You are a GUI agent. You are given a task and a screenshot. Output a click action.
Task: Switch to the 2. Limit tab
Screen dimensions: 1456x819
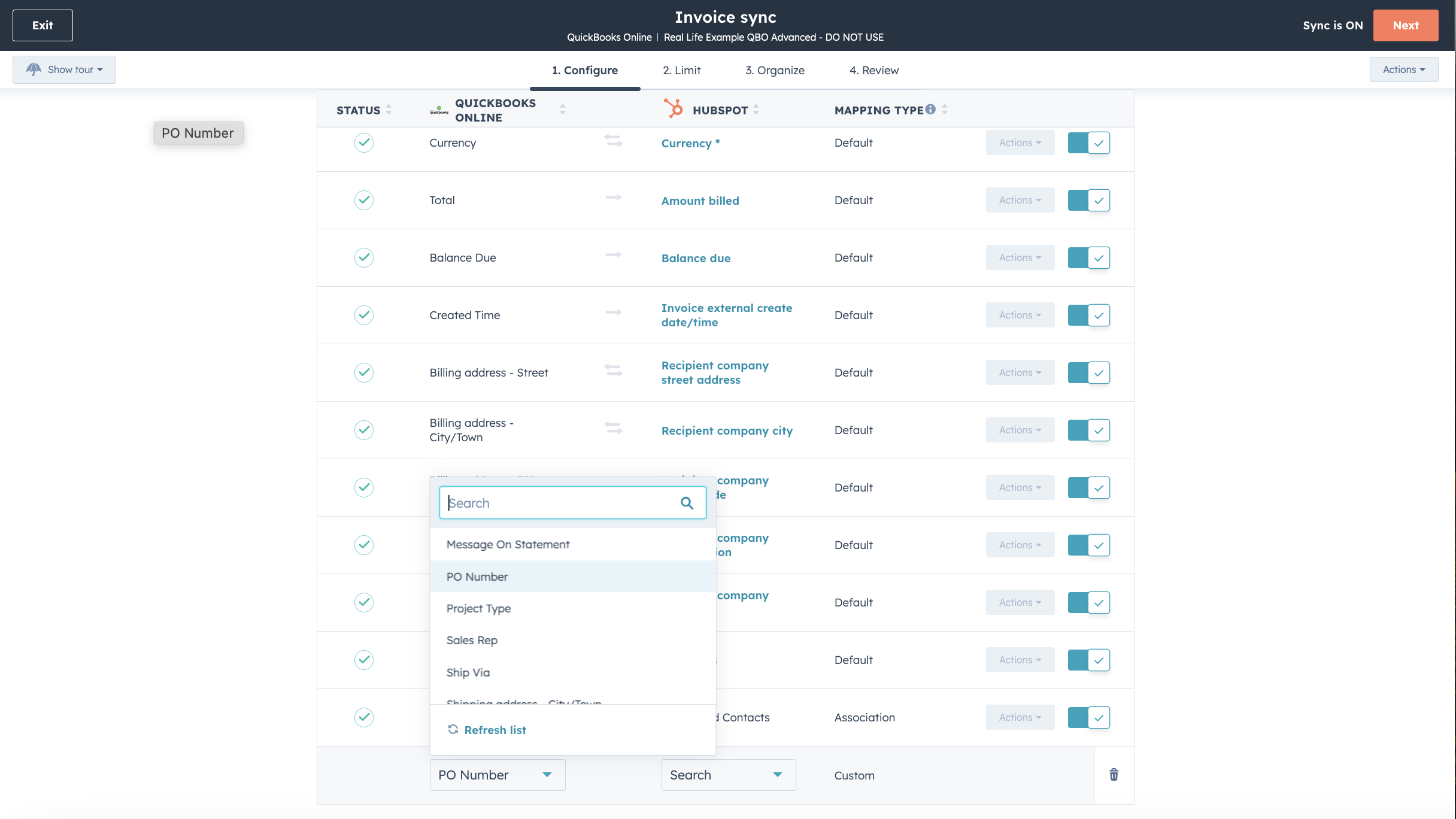[x=681, y=70]
